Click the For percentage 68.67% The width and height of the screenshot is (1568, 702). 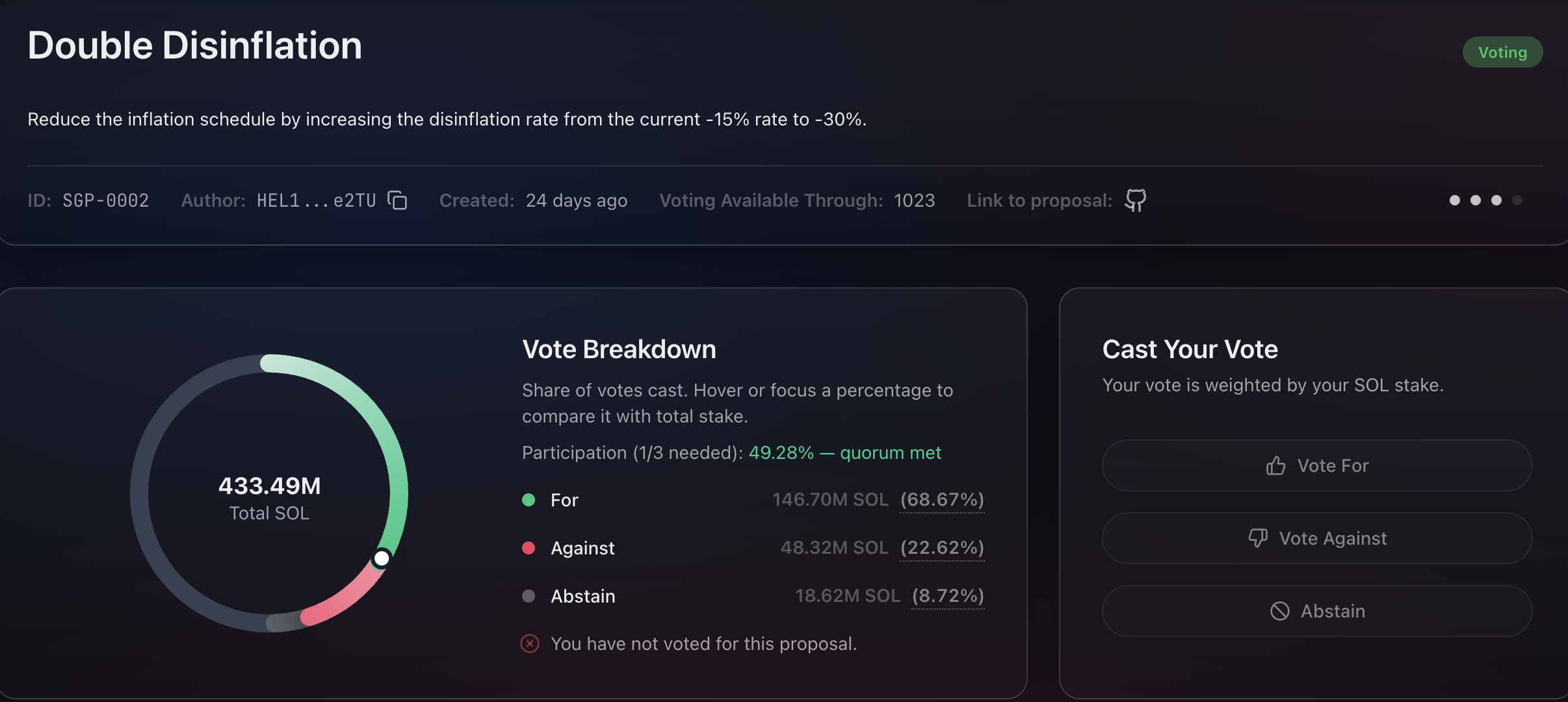(942, 500)
